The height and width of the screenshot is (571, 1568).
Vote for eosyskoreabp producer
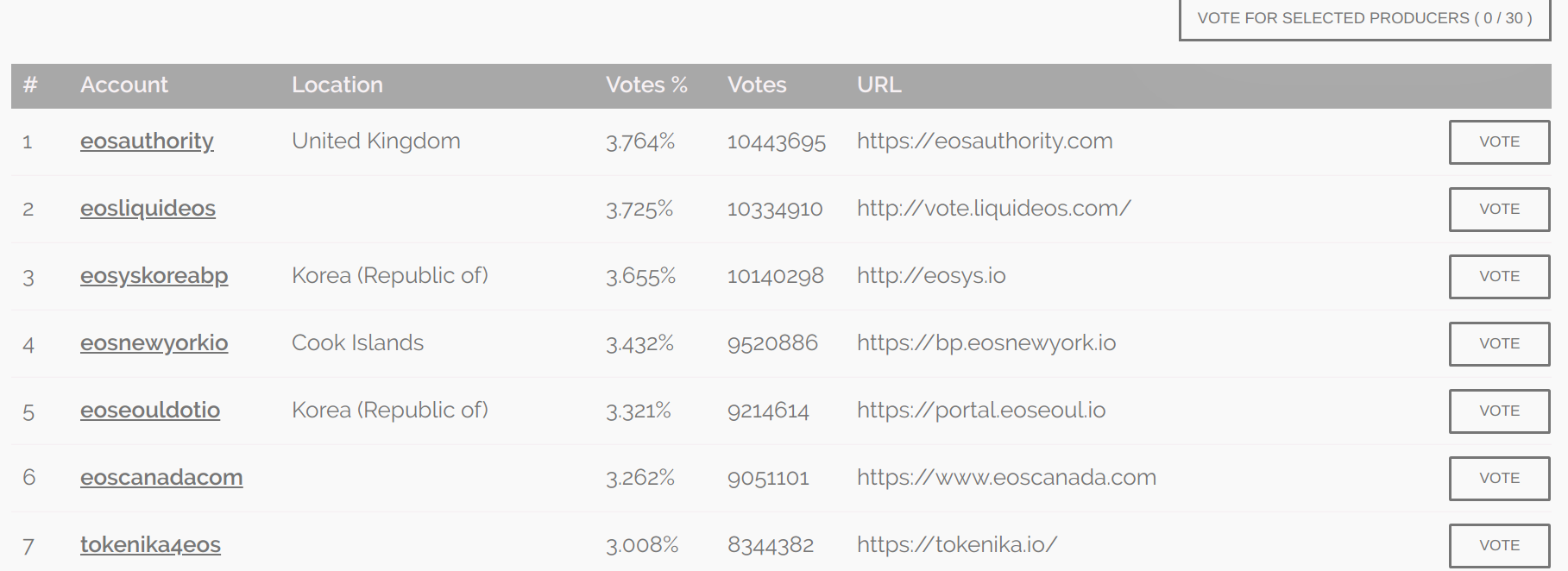click(1499, 277)
